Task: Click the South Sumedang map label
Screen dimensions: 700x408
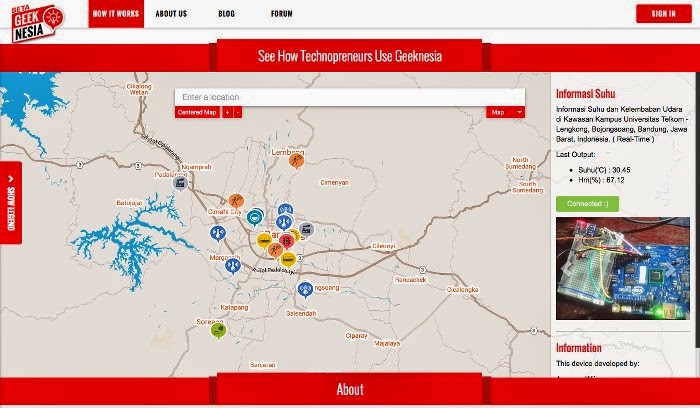Action: (x=527, y=187)
